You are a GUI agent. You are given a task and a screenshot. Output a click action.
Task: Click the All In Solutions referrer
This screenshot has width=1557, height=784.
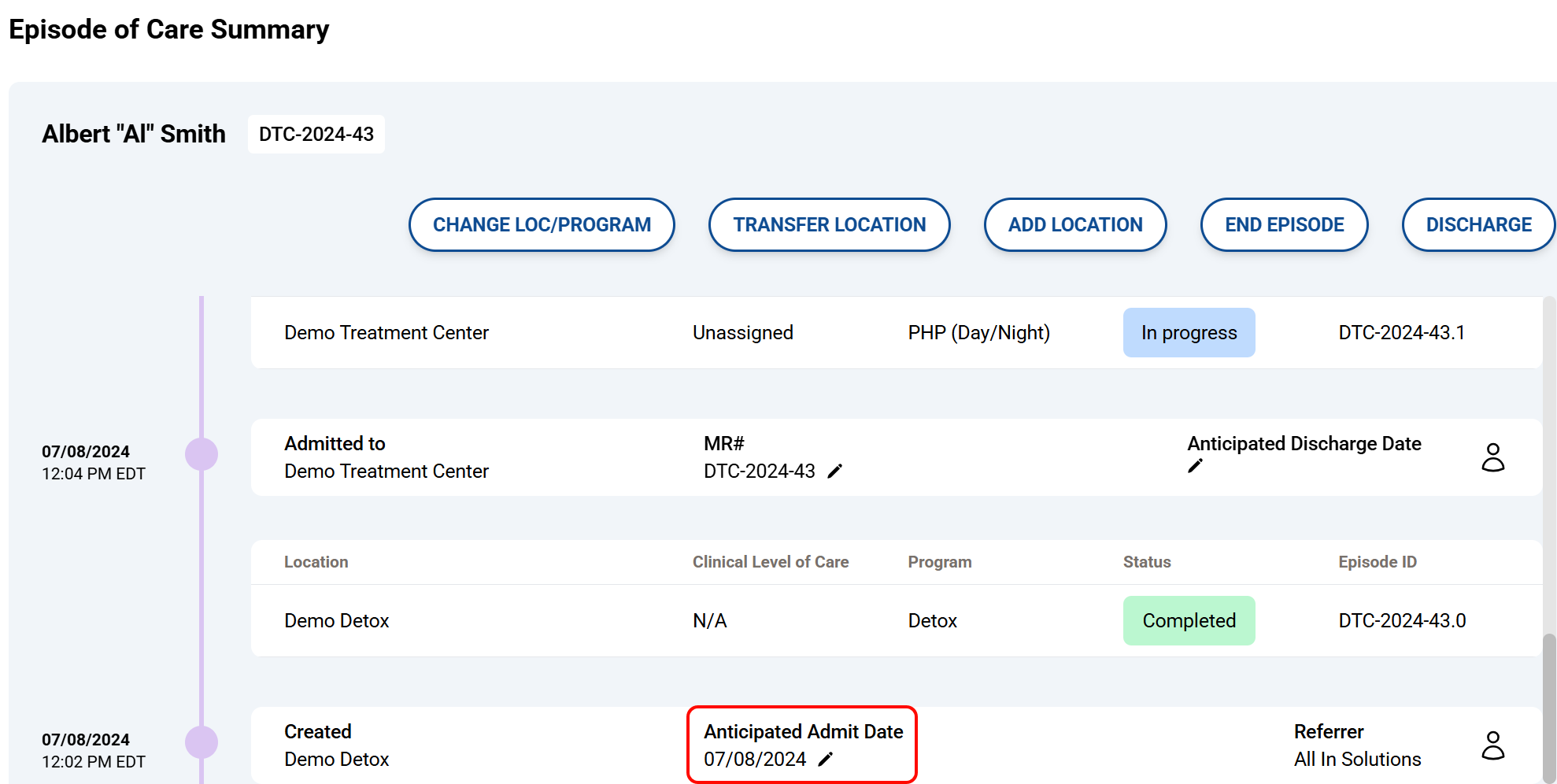point(1357,759)
